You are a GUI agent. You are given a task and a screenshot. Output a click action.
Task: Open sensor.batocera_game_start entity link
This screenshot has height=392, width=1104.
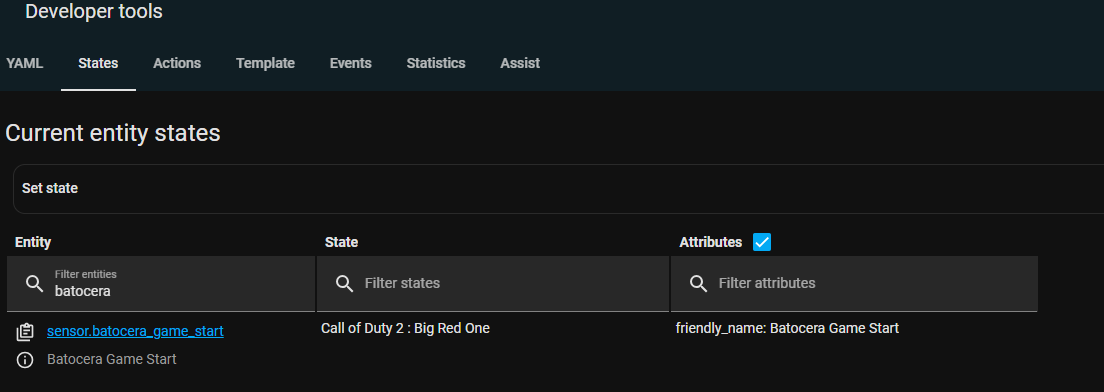pyautogui.click(x=135, y=331)
